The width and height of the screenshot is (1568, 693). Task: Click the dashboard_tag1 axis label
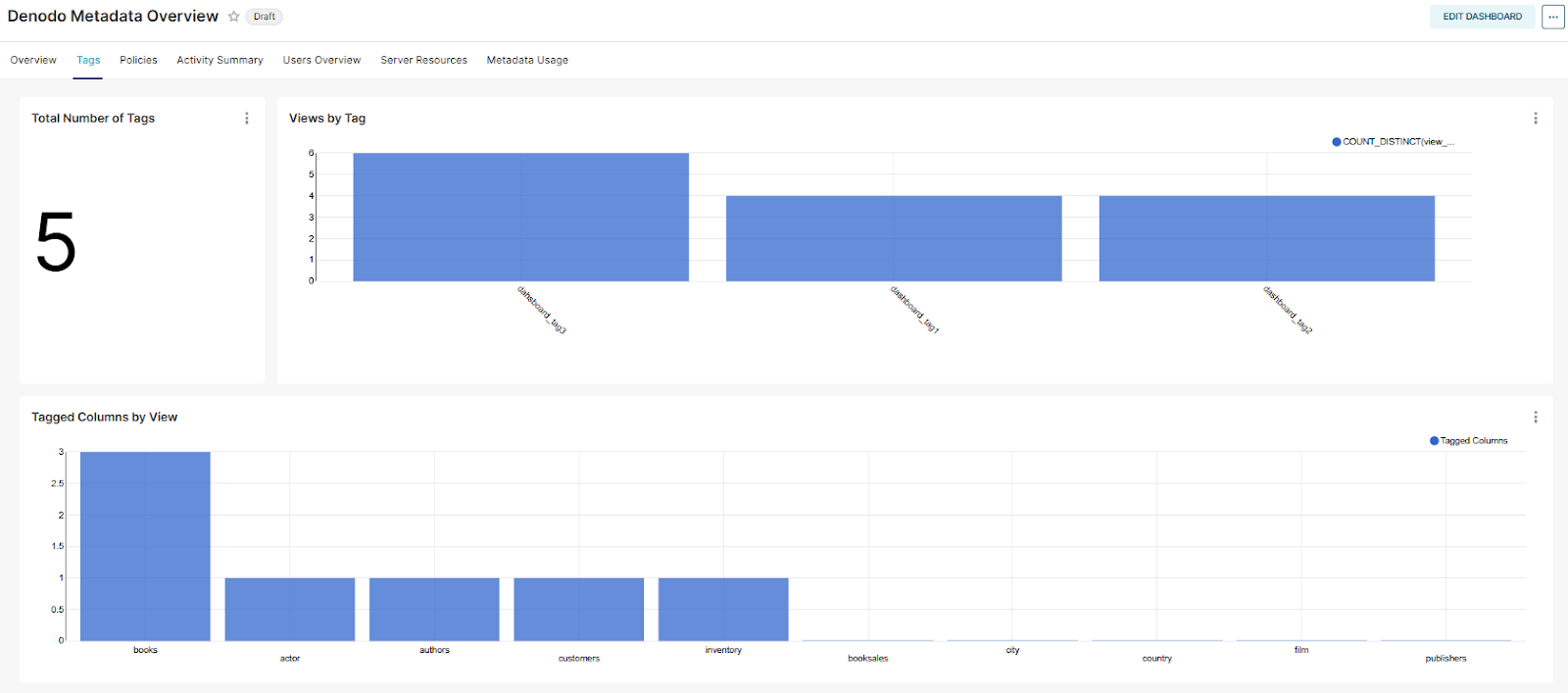point(914,310)
